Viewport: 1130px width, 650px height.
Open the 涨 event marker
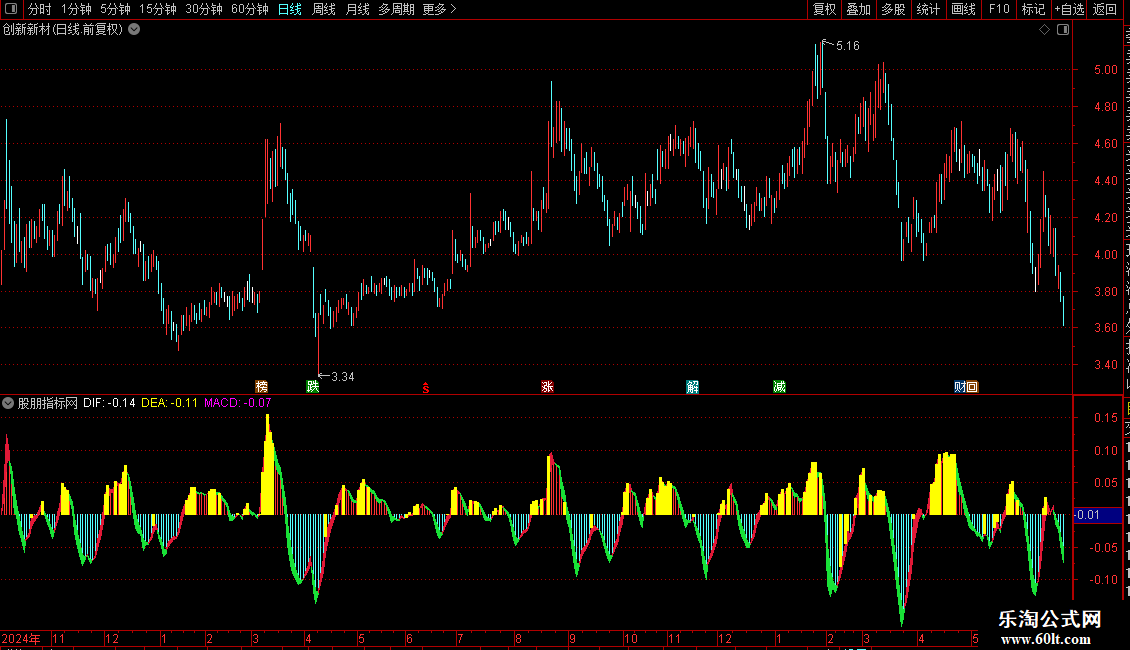click(548, 387)
